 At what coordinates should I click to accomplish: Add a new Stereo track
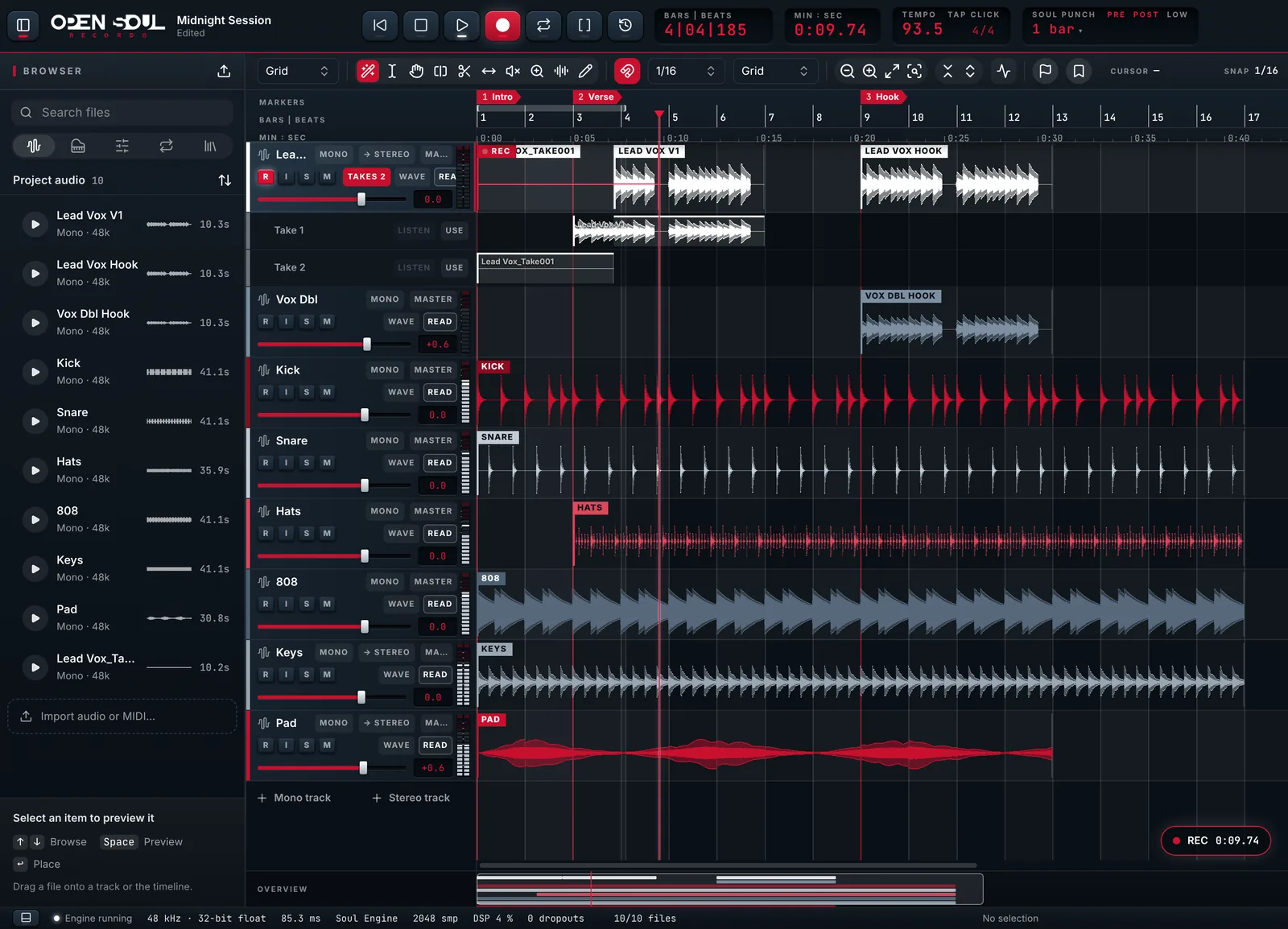tap(411, 798)
